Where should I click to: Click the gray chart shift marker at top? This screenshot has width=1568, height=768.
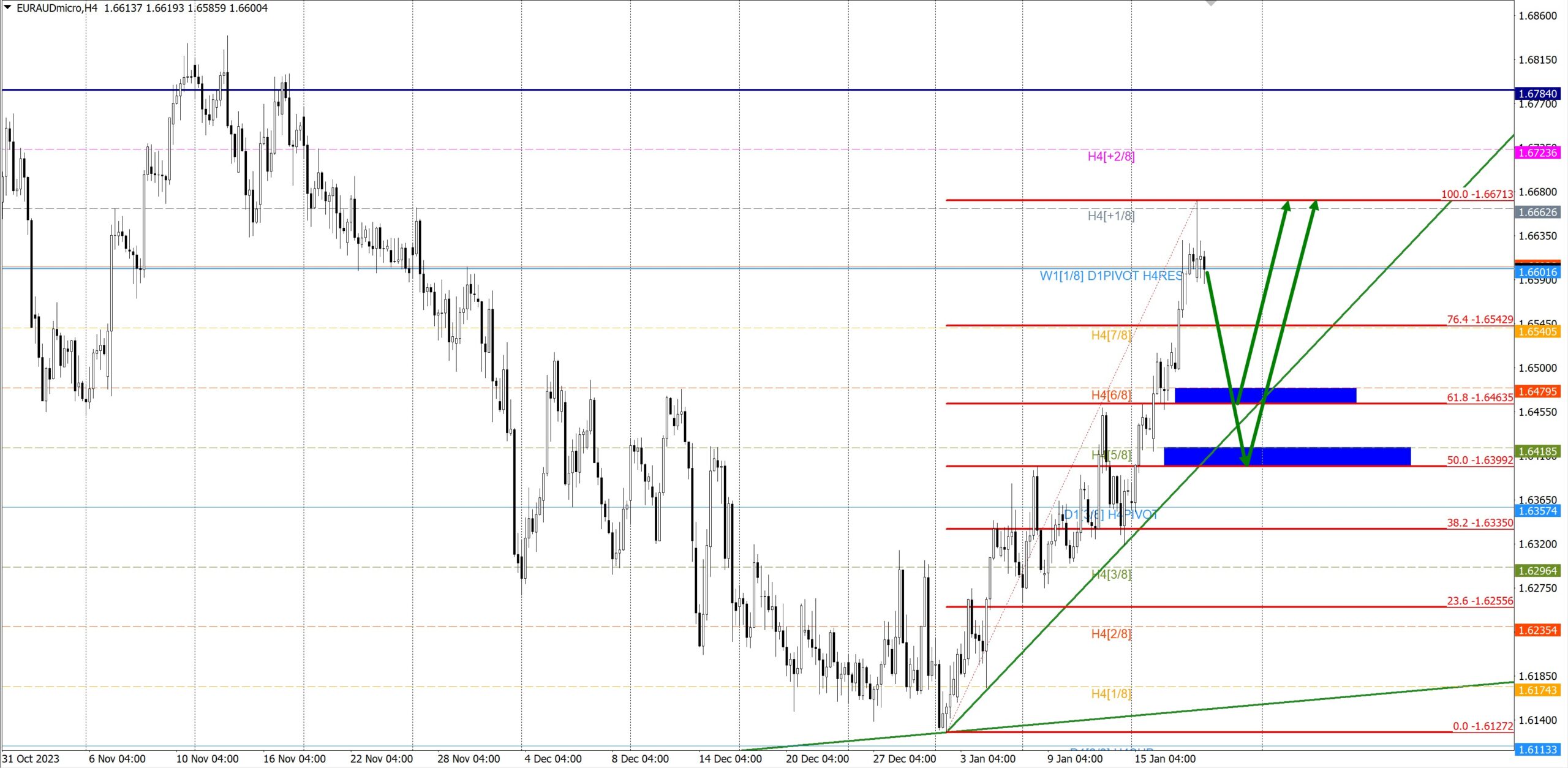tap(1211, 3)
